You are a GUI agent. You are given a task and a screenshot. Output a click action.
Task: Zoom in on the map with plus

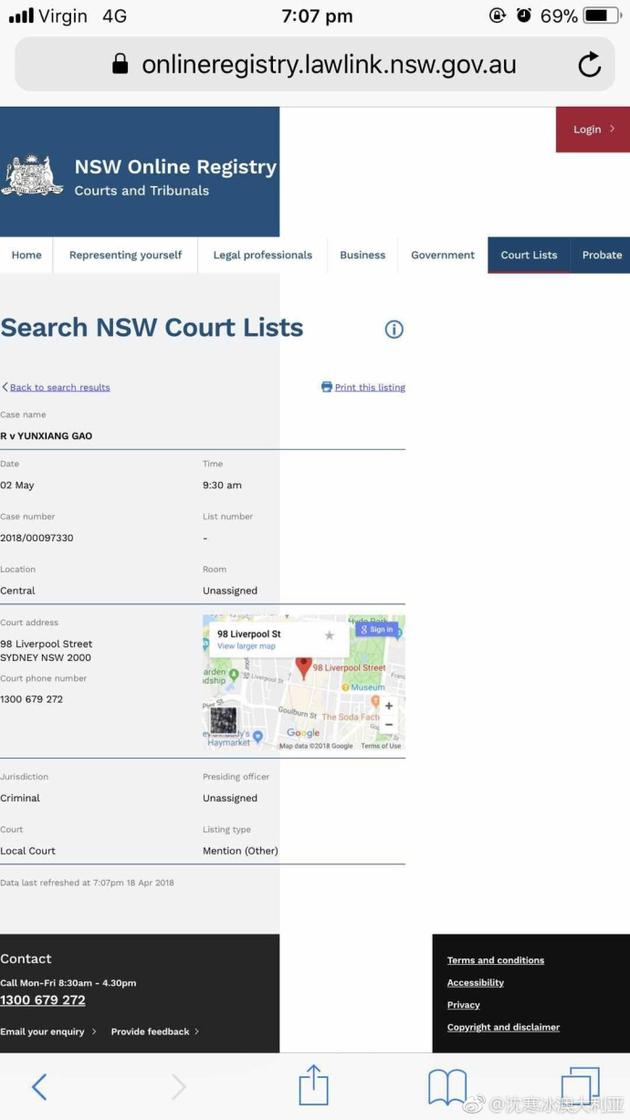pyautogui.click(x=389, y=706)
